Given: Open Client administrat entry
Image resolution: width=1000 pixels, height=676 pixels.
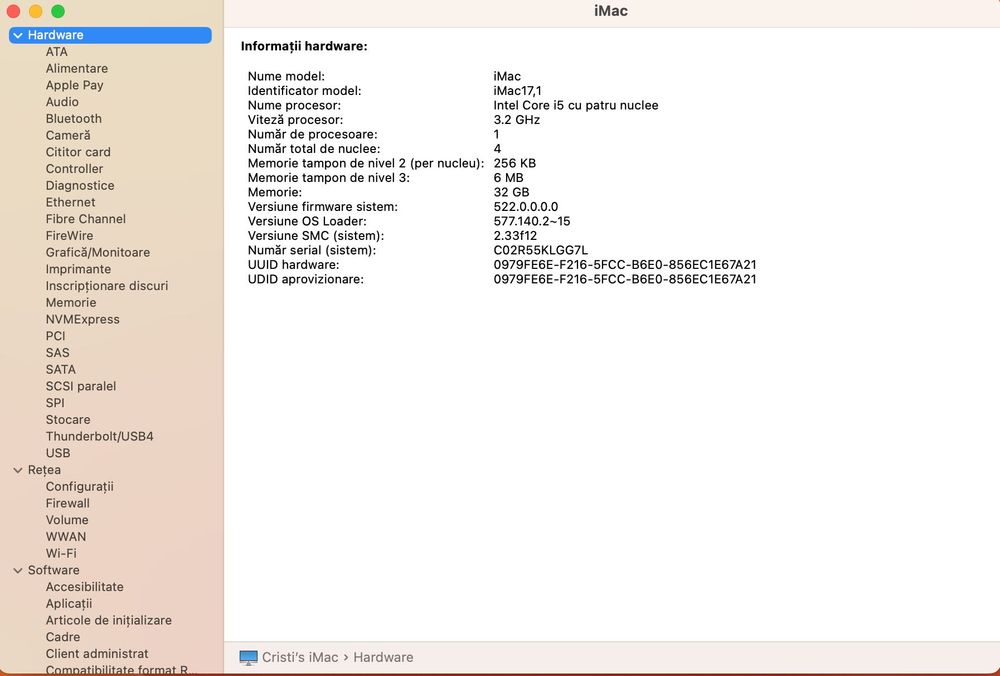Looking at the screenshot, I should pyautogui.click(x=96, y=654).
